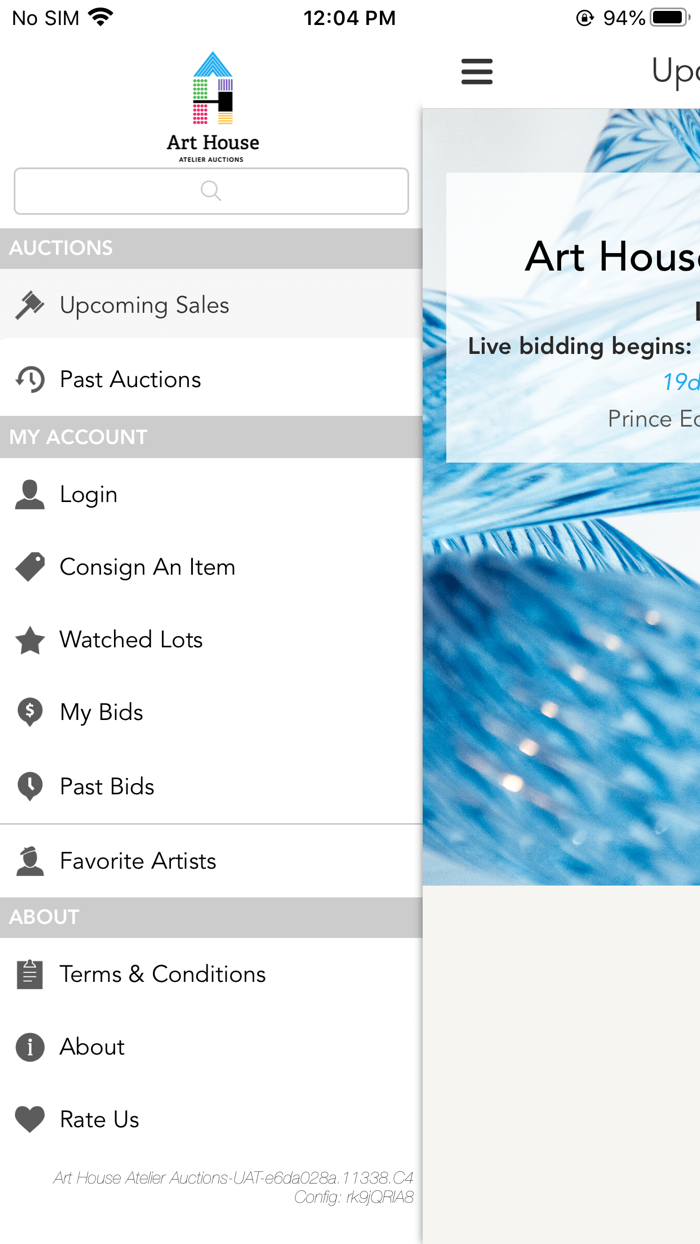Tap the Login menu item
This screenshot has width=700, height=1244.
(89, 494)
